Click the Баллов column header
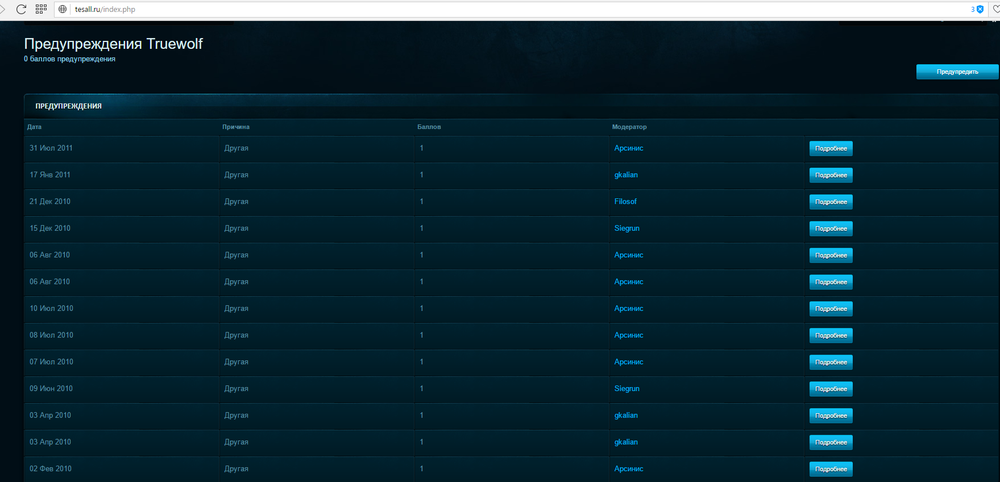Screen dimensions: 1000x482 click(x=429, y=127)
